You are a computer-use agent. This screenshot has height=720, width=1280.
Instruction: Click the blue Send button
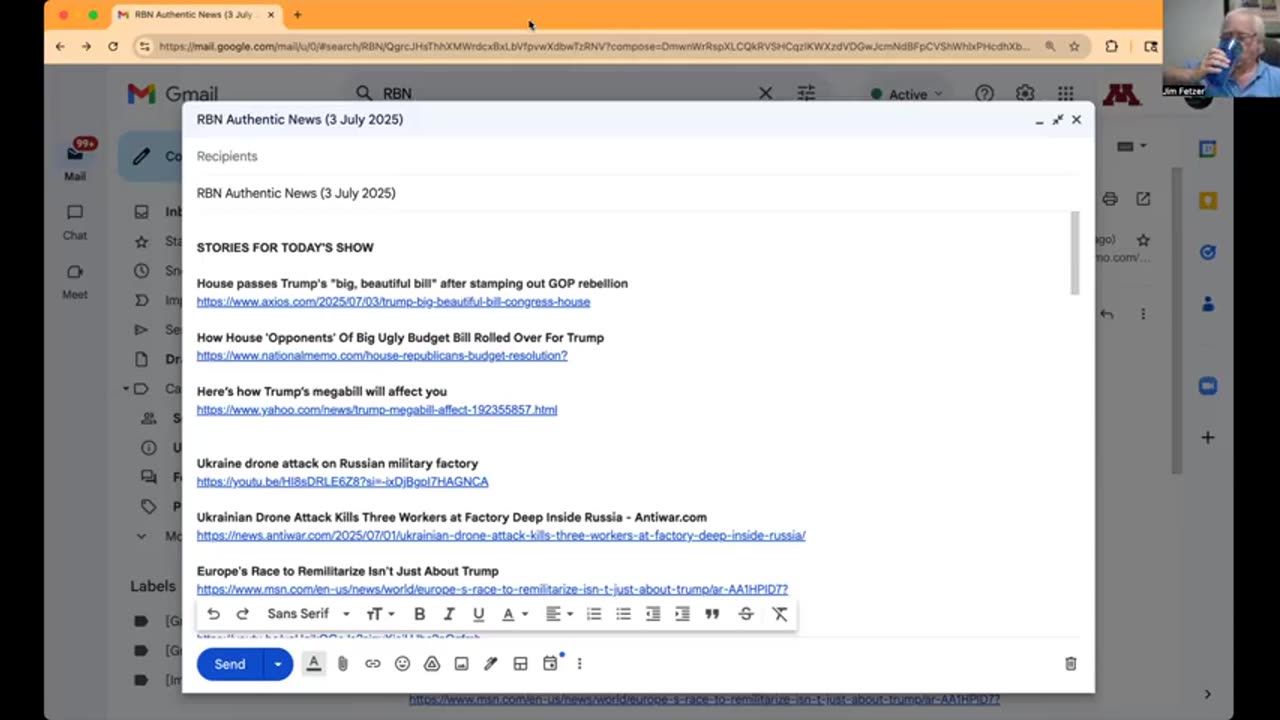coord(229,664)
